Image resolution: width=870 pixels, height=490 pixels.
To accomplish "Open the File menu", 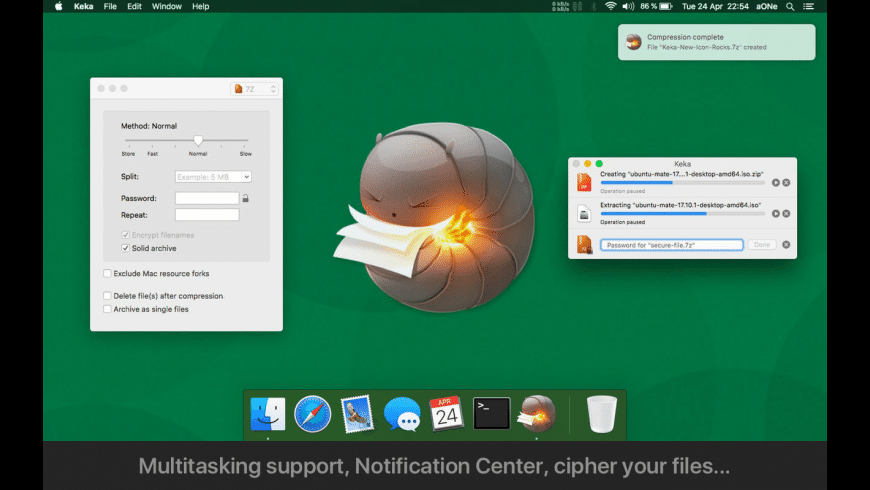I will point(110,7).
